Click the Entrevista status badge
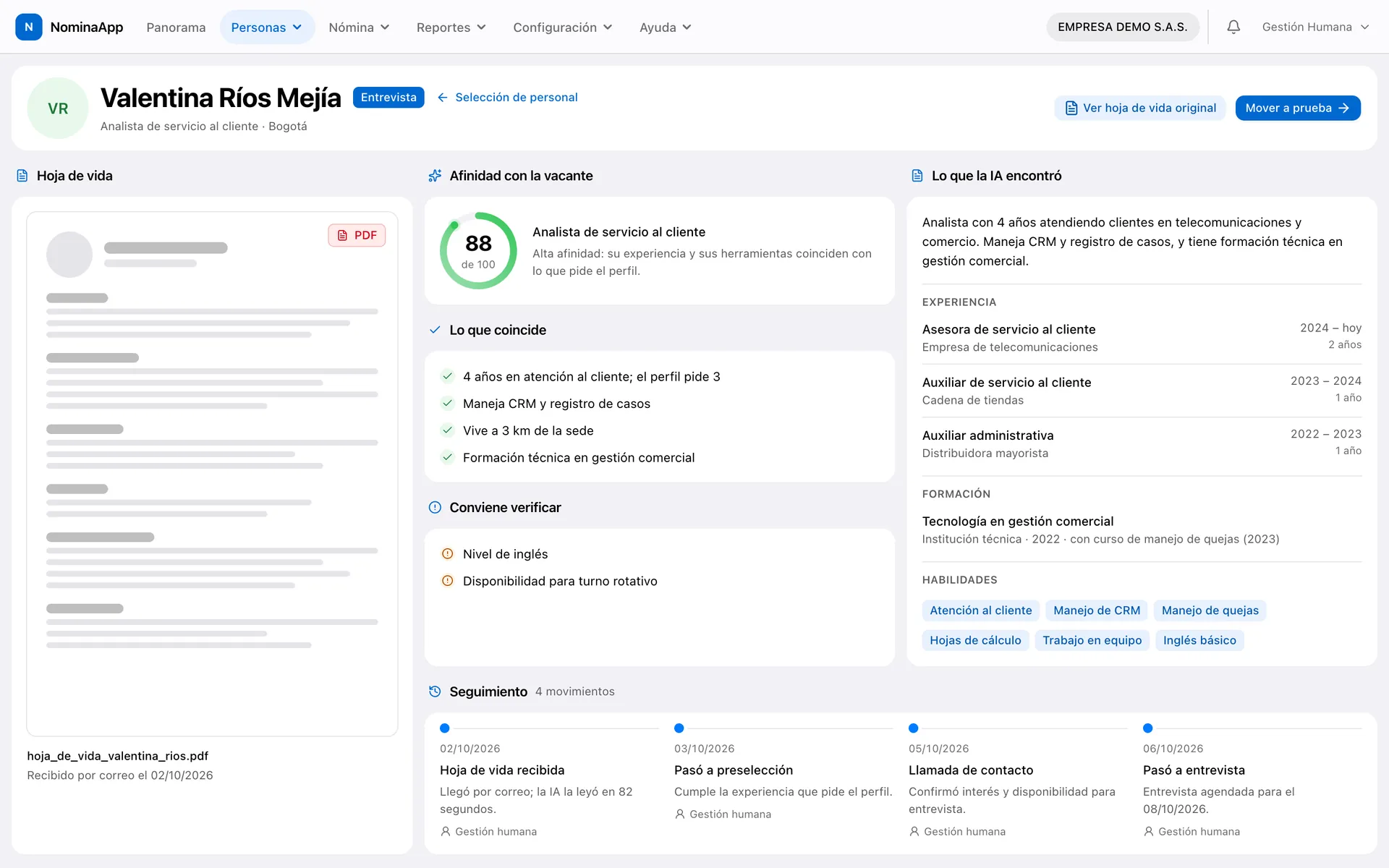Viewport: 1389px width, 868px height. coord(388,97)
